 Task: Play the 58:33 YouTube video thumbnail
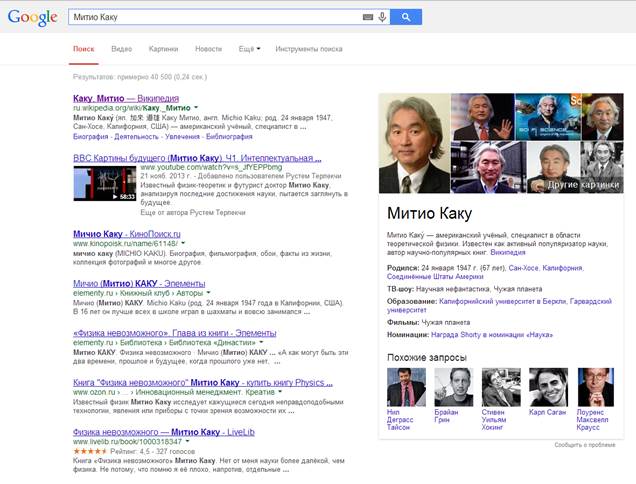(105, 183)
